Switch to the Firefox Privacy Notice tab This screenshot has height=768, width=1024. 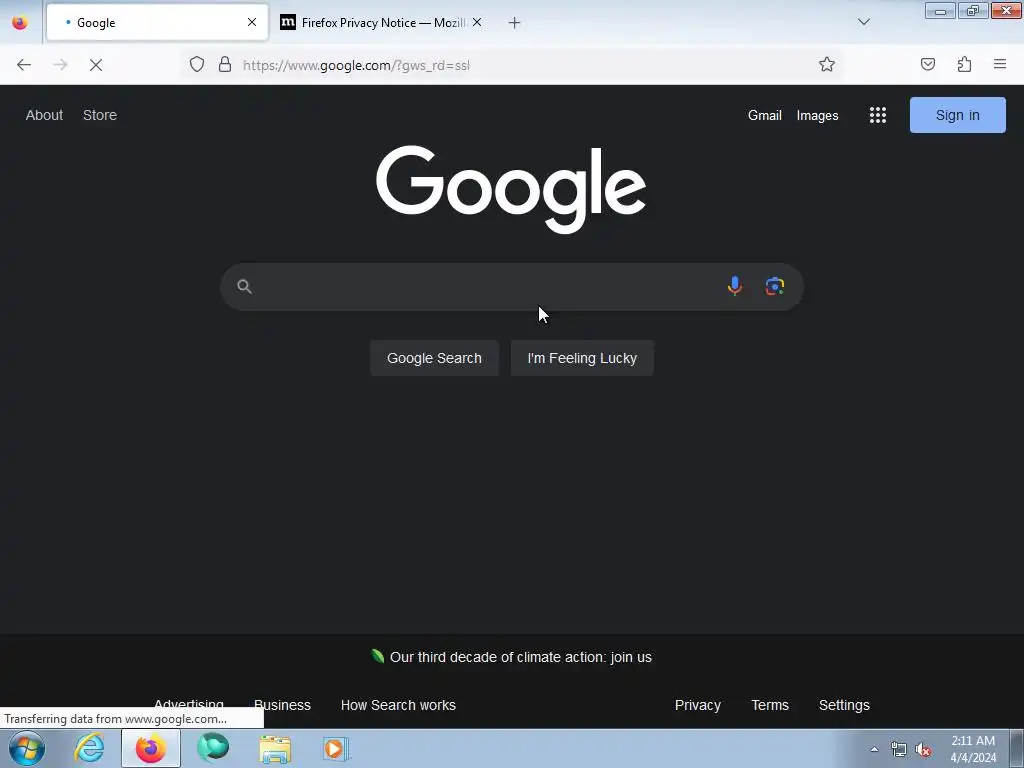point(382,22)
